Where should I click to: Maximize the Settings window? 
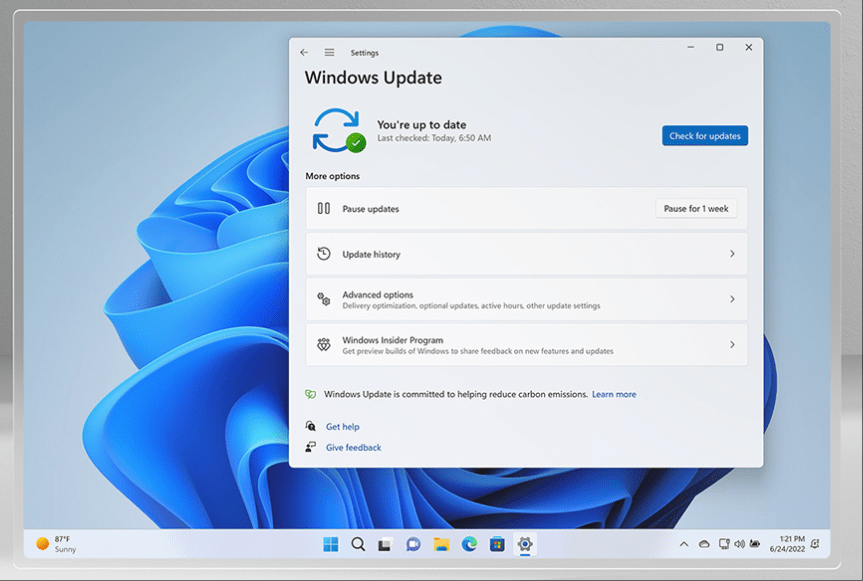click(x=719, y=47)
